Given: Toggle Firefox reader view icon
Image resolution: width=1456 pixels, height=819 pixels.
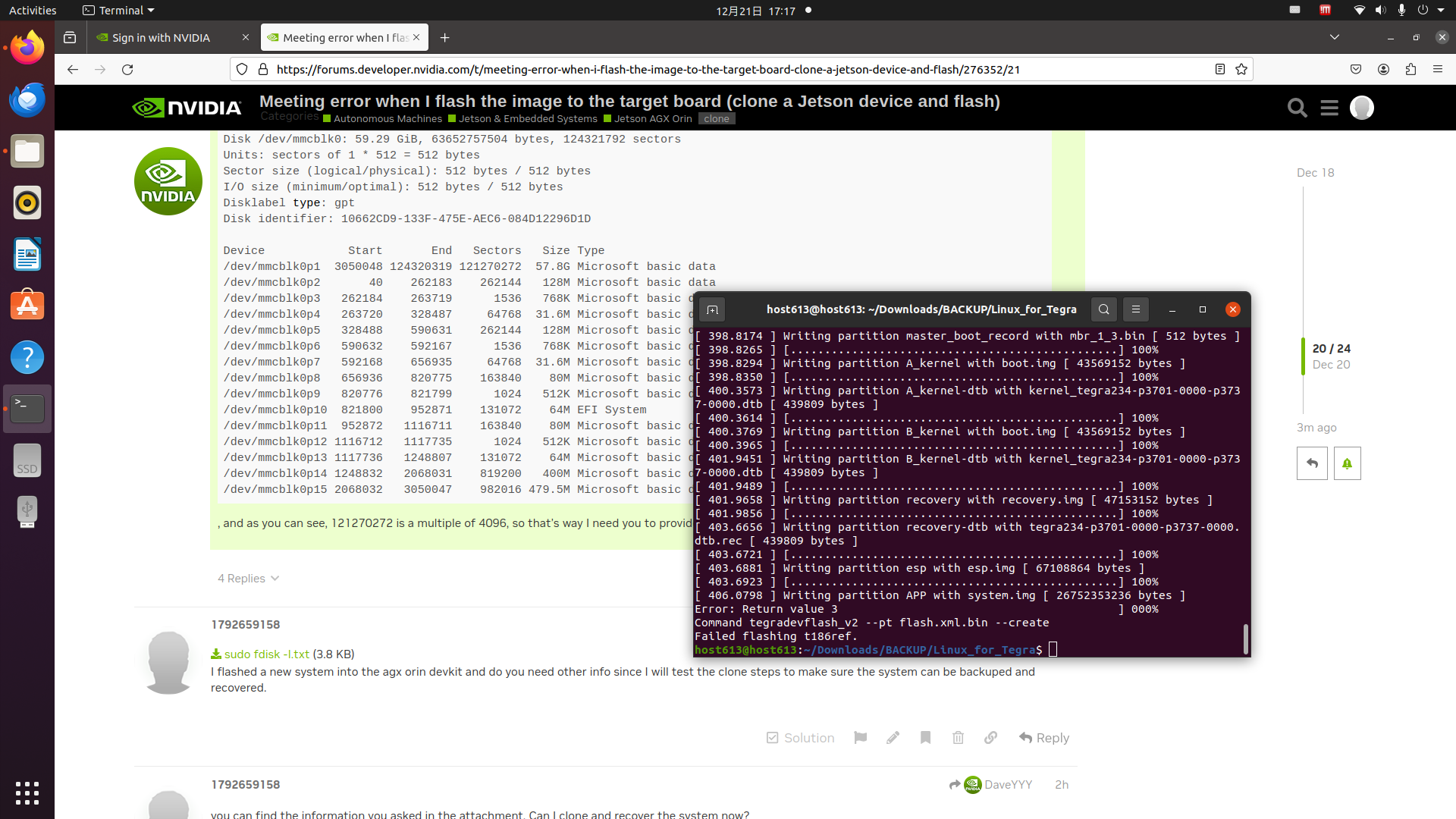Looking at the screenshot, I should coord(1219,69).
